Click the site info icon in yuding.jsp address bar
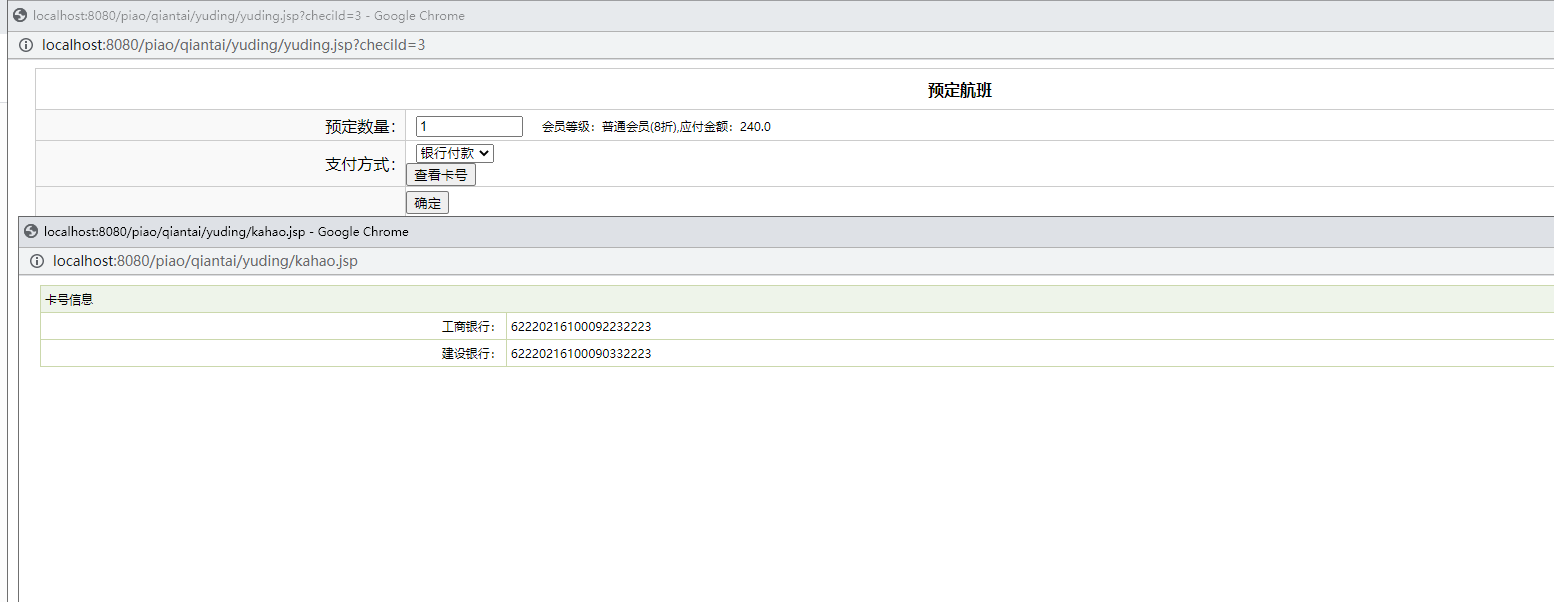The width and height of the screenshot is (1554, 602). (x=25, y=44)
